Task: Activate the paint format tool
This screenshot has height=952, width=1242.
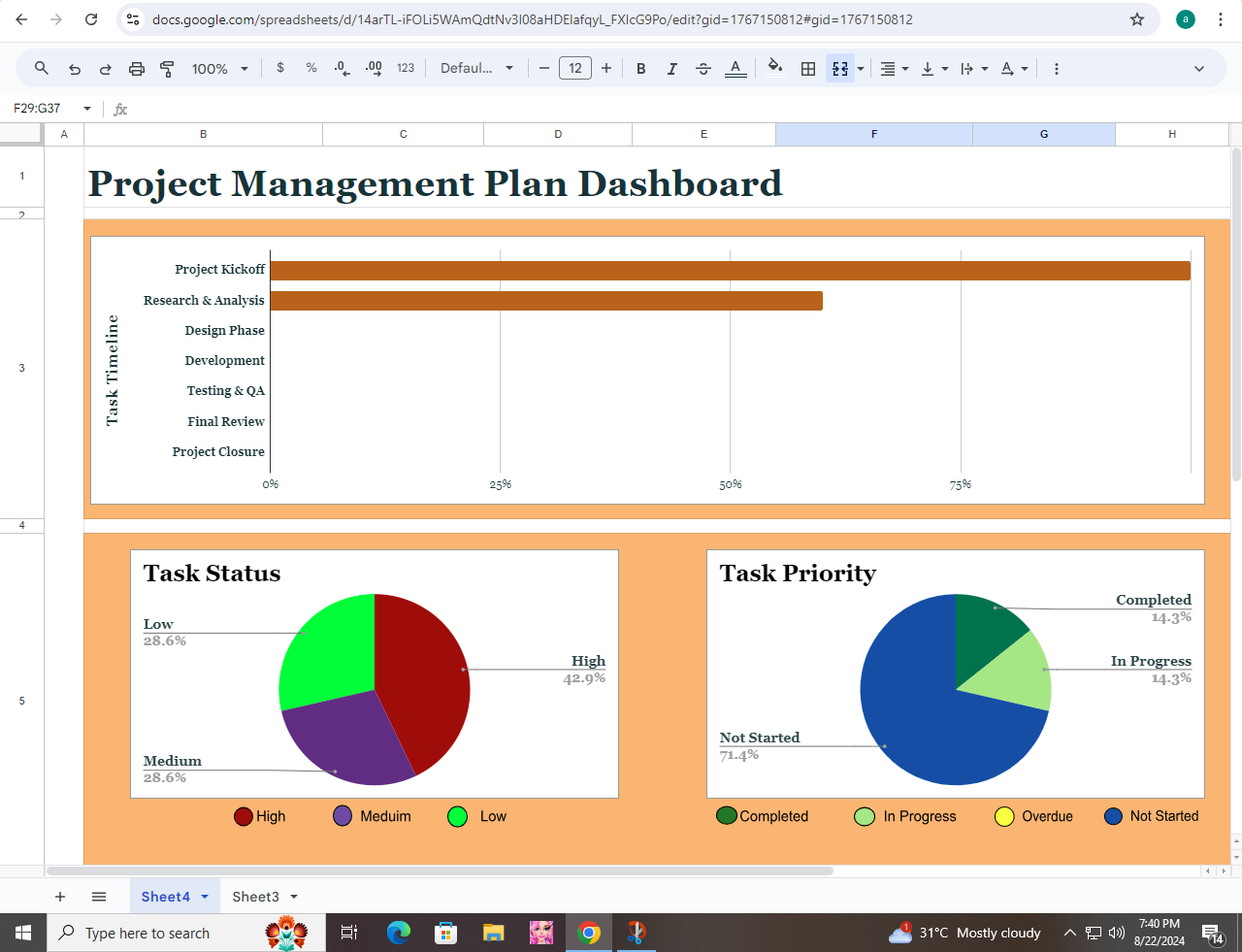Action: tap(167, 69)
